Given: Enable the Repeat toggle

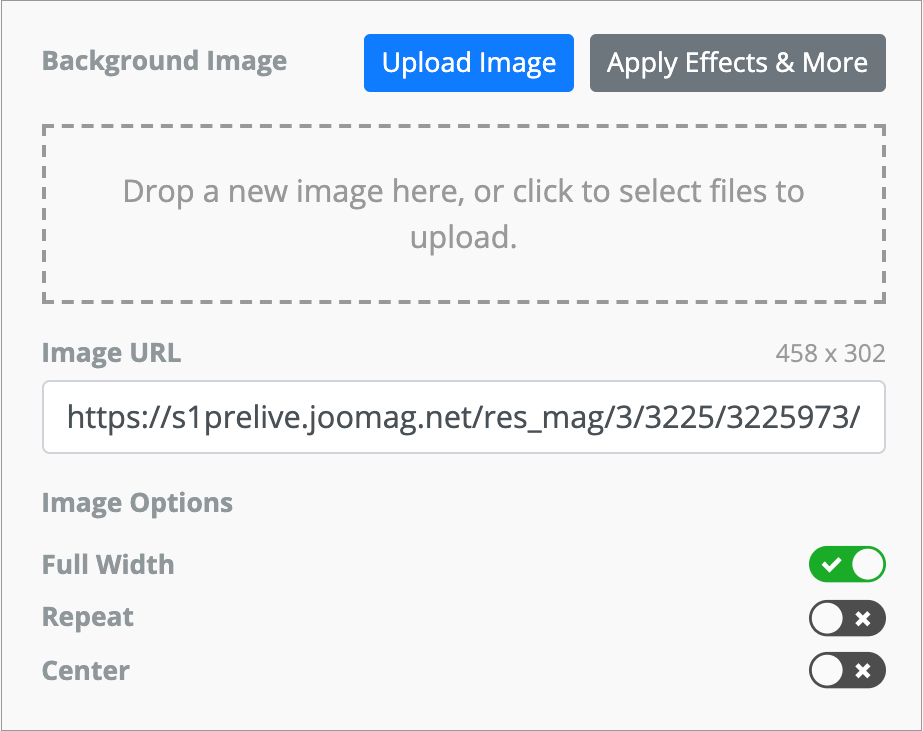Looking at the screenshot, I should coord(847,619).
